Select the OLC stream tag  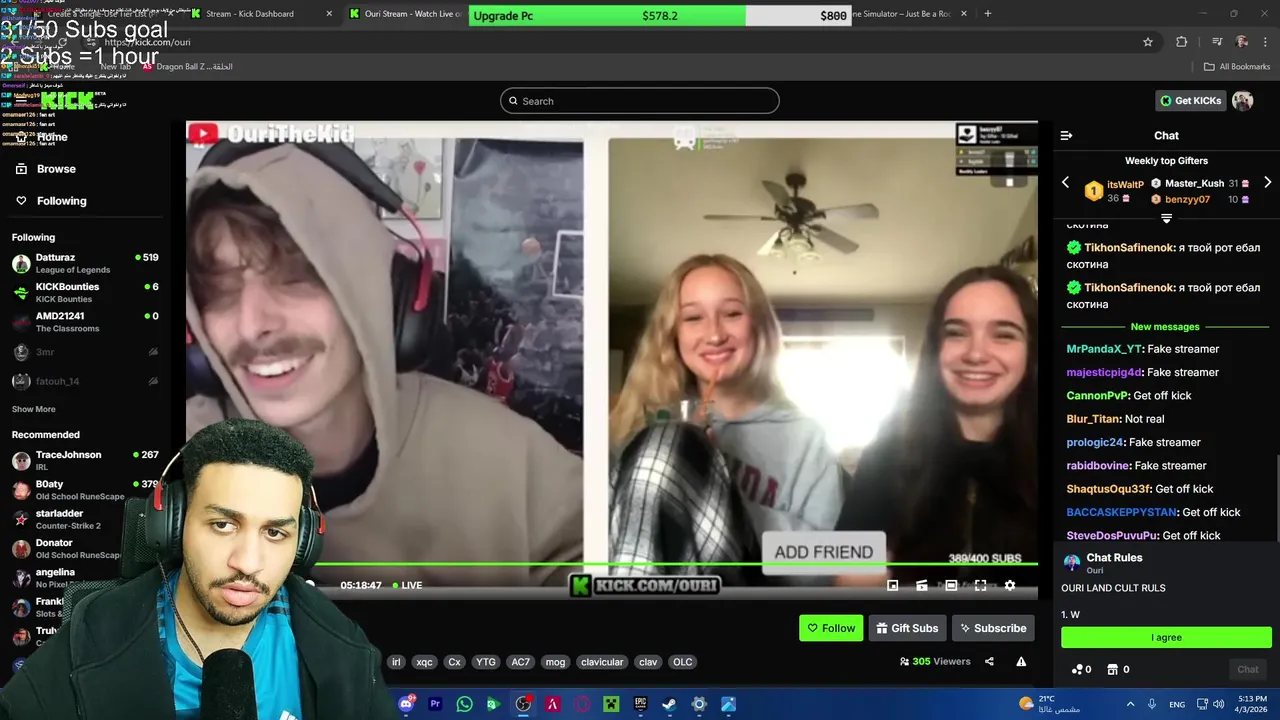[x=682, y=662]
